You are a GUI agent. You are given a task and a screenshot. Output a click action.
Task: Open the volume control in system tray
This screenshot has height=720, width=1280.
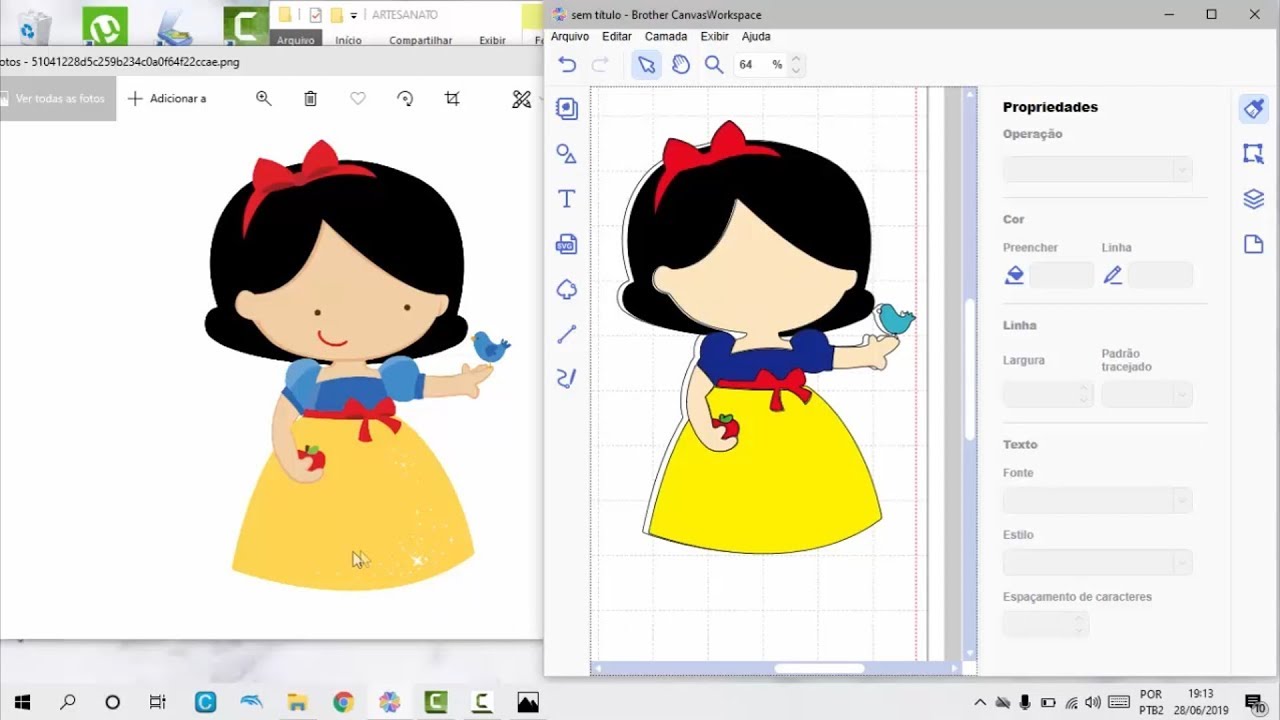point(1092,702)
